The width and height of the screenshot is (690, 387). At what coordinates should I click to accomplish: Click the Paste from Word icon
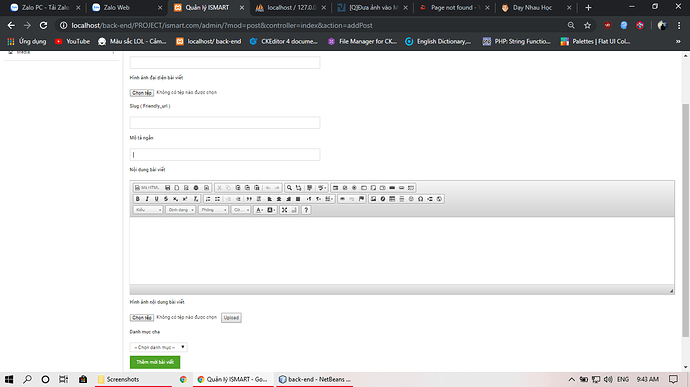257,188
